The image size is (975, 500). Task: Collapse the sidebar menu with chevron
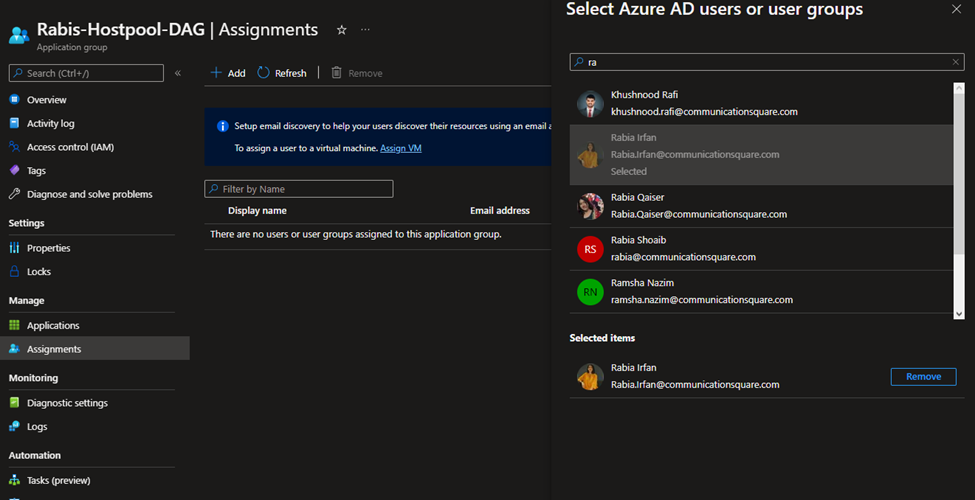coord(178,73)
